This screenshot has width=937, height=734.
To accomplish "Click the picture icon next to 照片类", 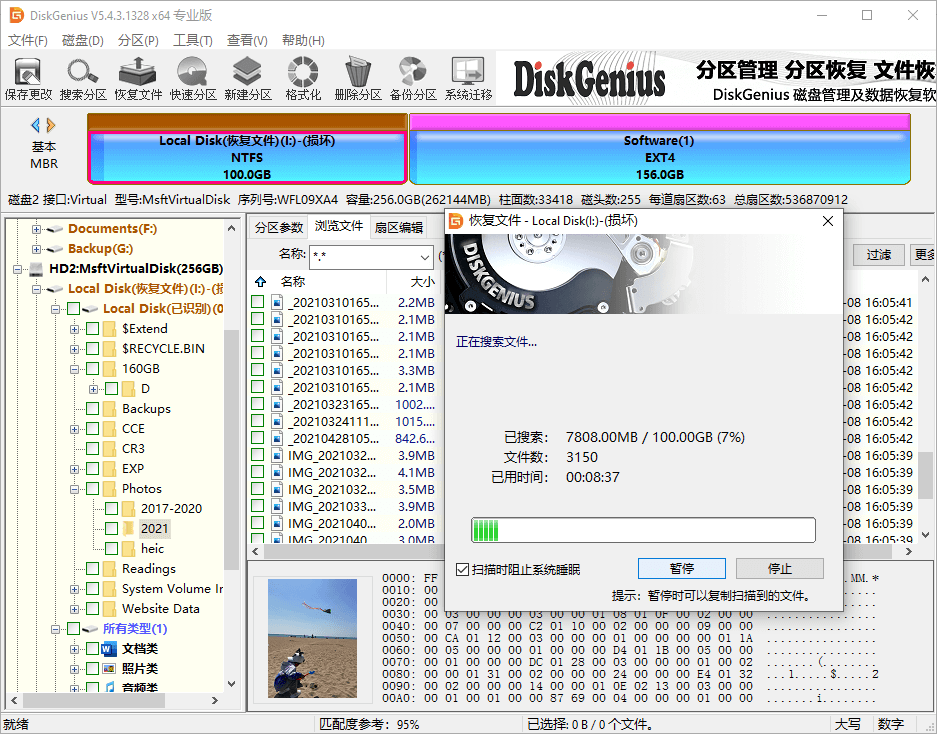I will [x=109, y=668].
